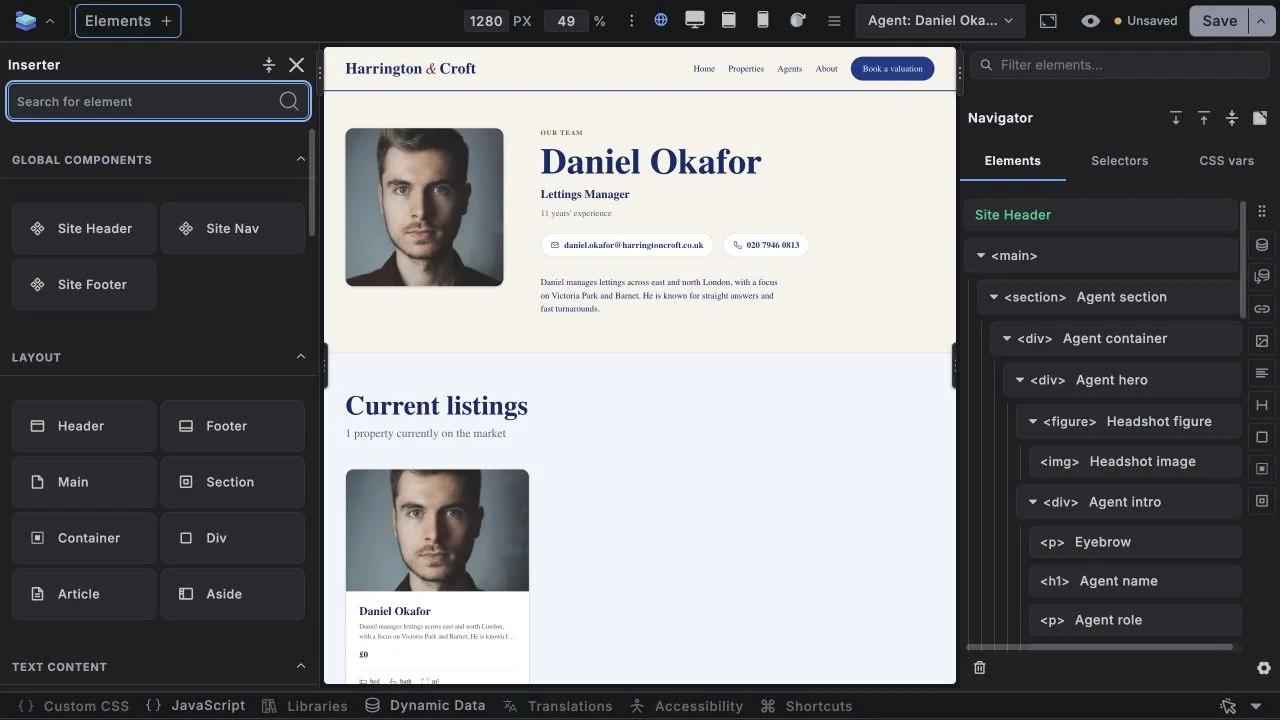This screenshot has width=1280, height=720.
Task: Insert a Footer layout element
Action: click(233, 426)
